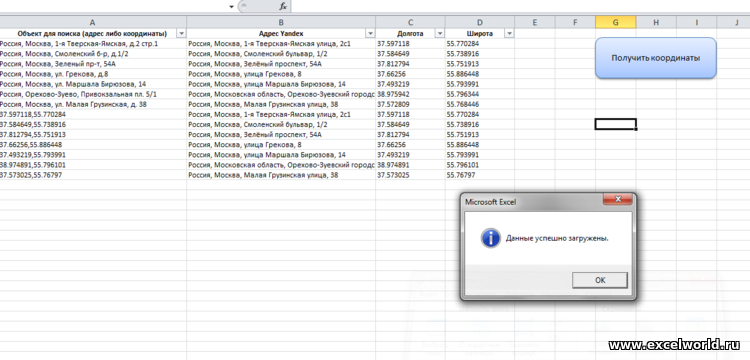The width and height of the screenshot is (750, 360).
Task: Click the Долгота header cell
Action: coord(410,33)
